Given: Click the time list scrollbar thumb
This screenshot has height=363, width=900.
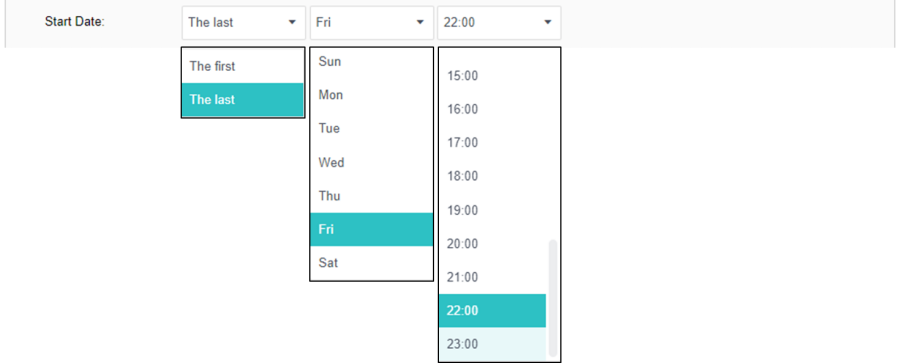Looking at the screenshot, I should tap(553, 298).
